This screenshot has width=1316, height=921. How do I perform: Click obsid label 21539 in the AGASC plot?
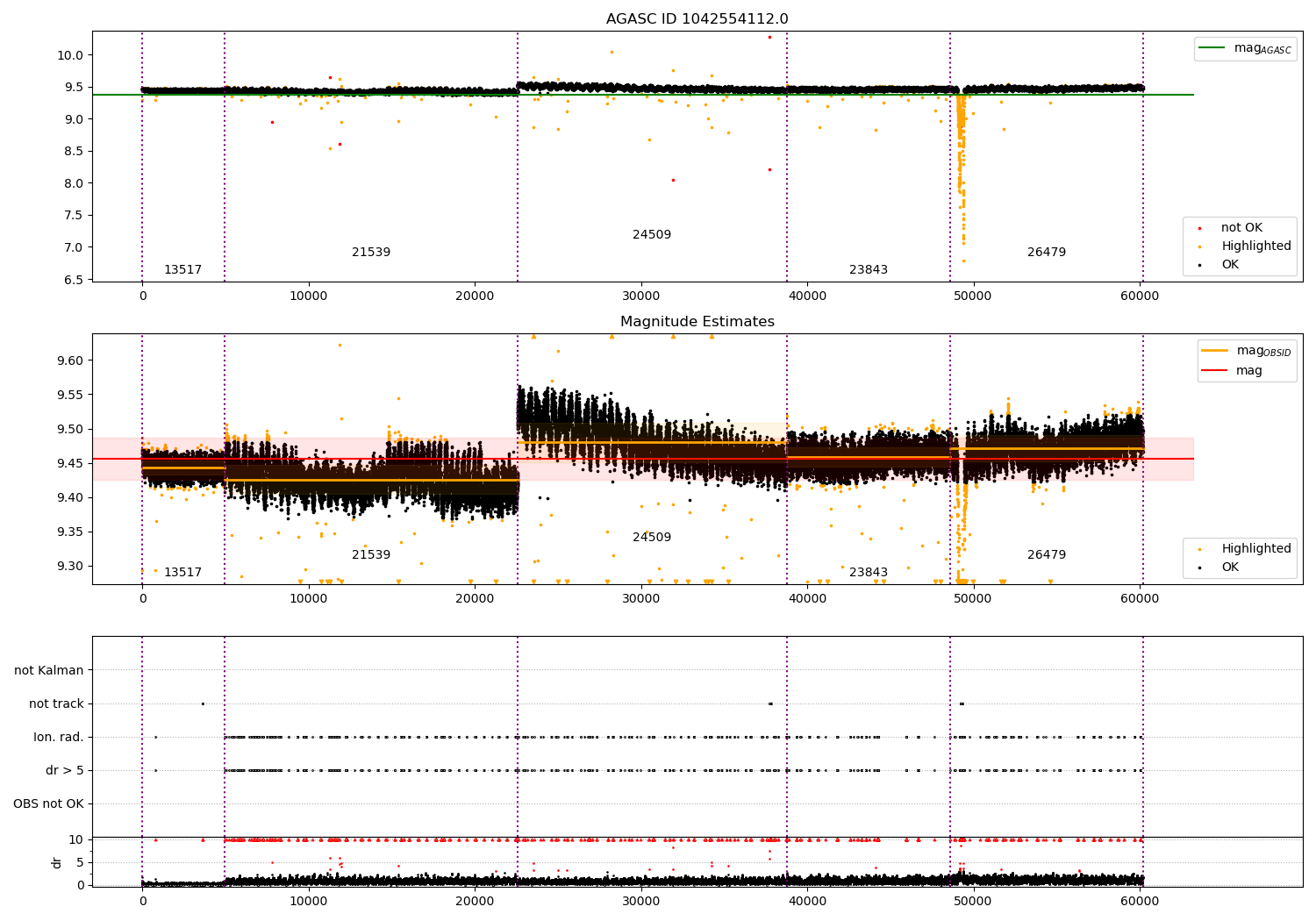(x=371, y=253)
